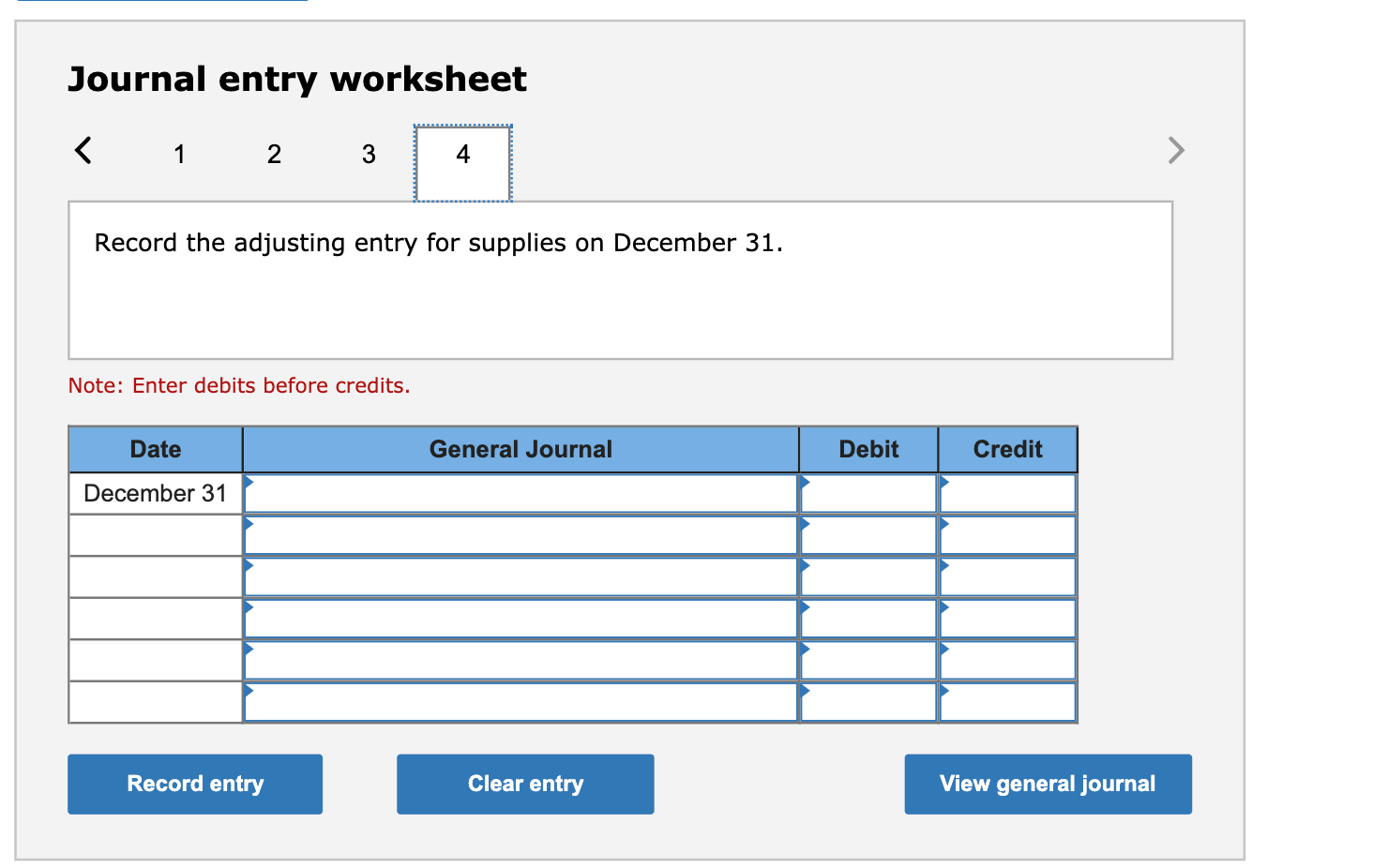Open the Debit dropdown arrow in row one
The image size is (1388, 868).
[804, 482]
